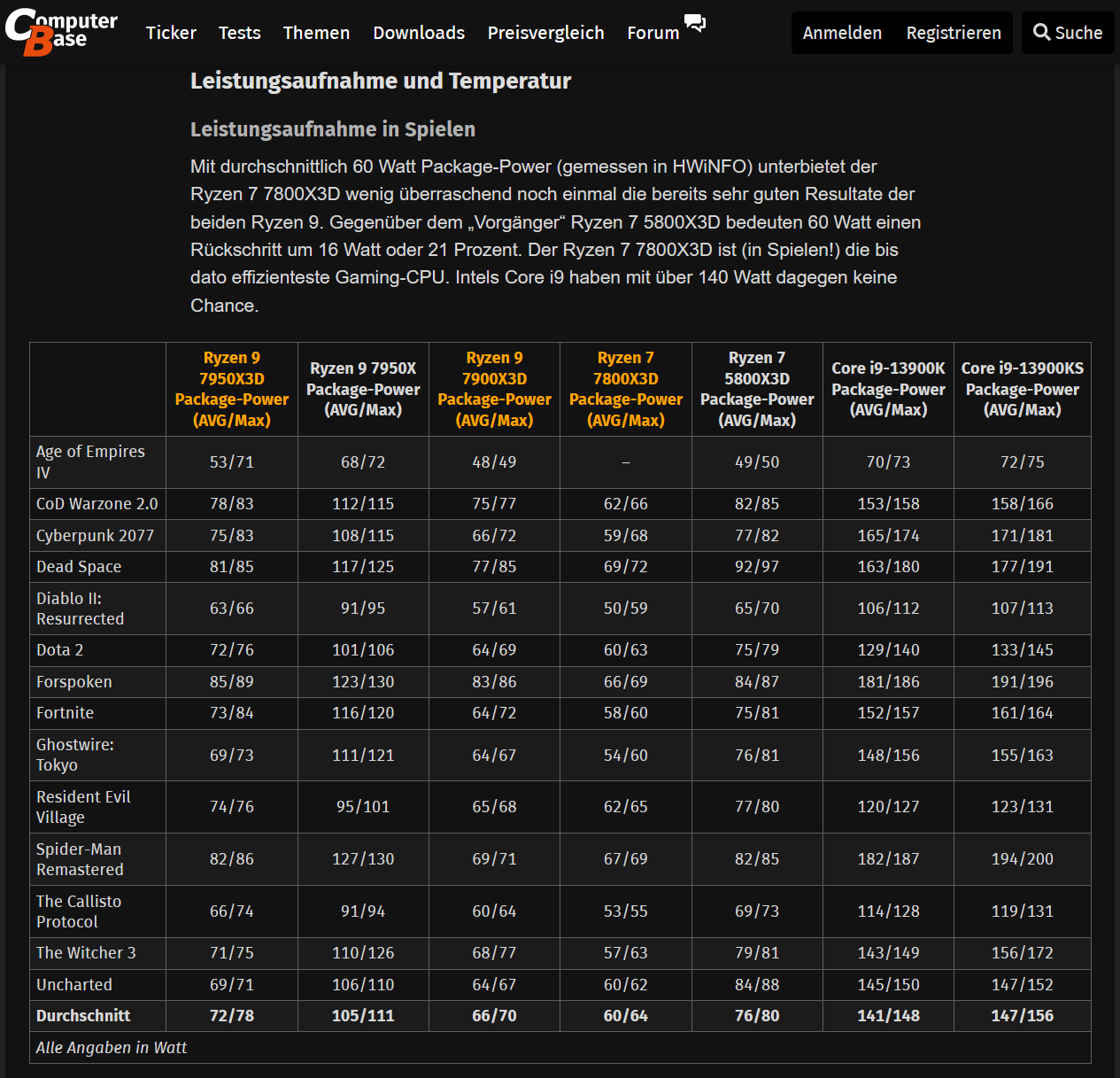The image size is (1120, 1078).
Task: Click the dash cell in Age of Empires row
Action: [x=626, y=462]
